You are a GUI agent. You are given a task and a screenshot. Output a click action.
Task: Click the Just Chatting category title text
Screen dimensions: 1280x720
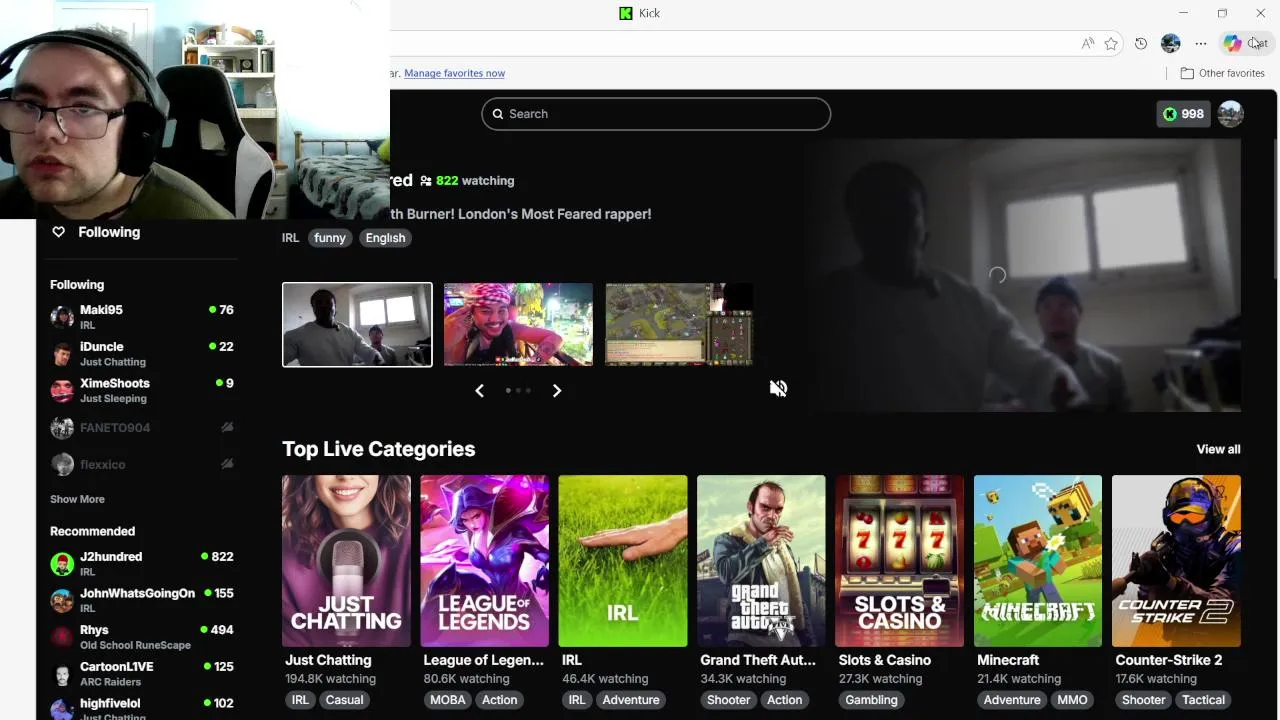pos(328,660)
